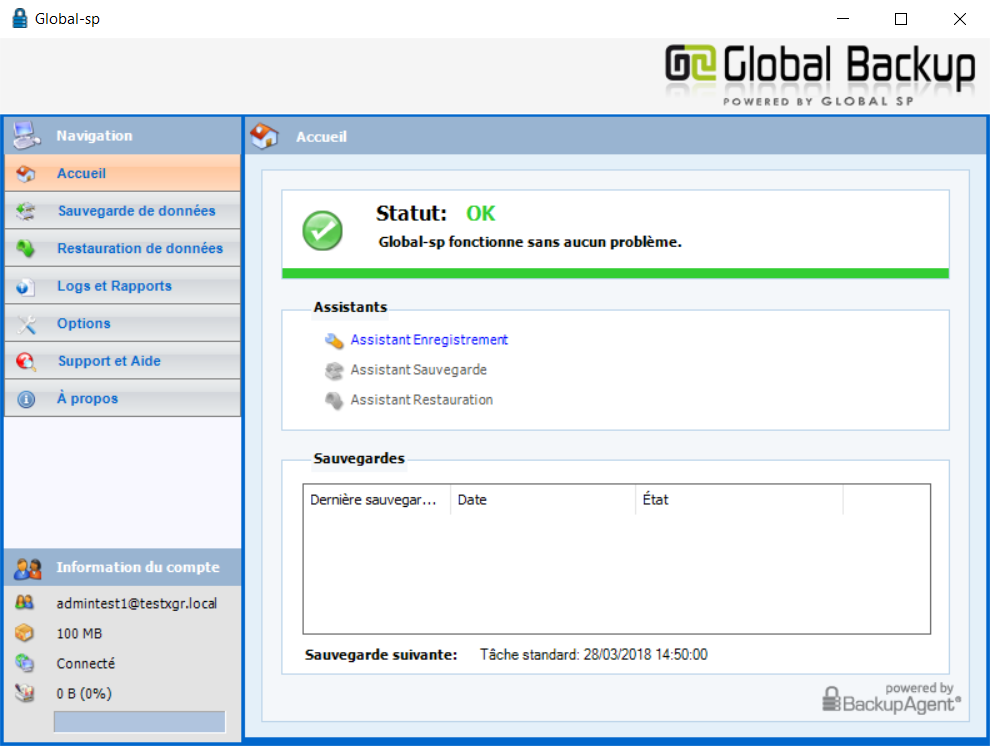Click the admintest1@testxgr.local account text
The width and height of the screenshot is (990, 746).
136,603
